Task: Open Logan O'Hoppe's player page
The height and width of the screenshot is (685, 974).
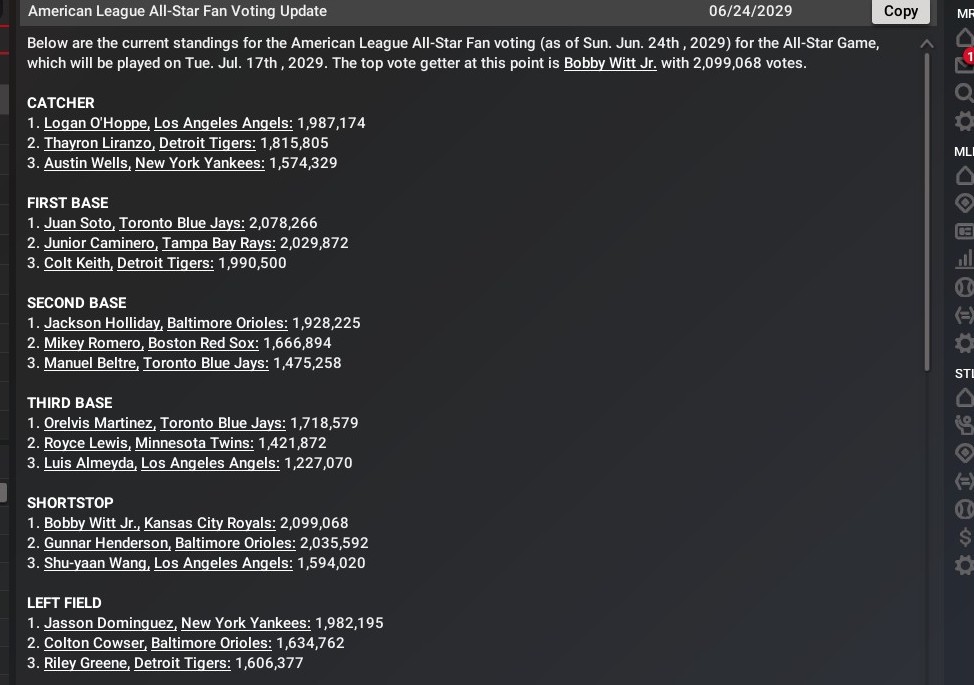Action: pyautogui.click(x=97, y=123)
